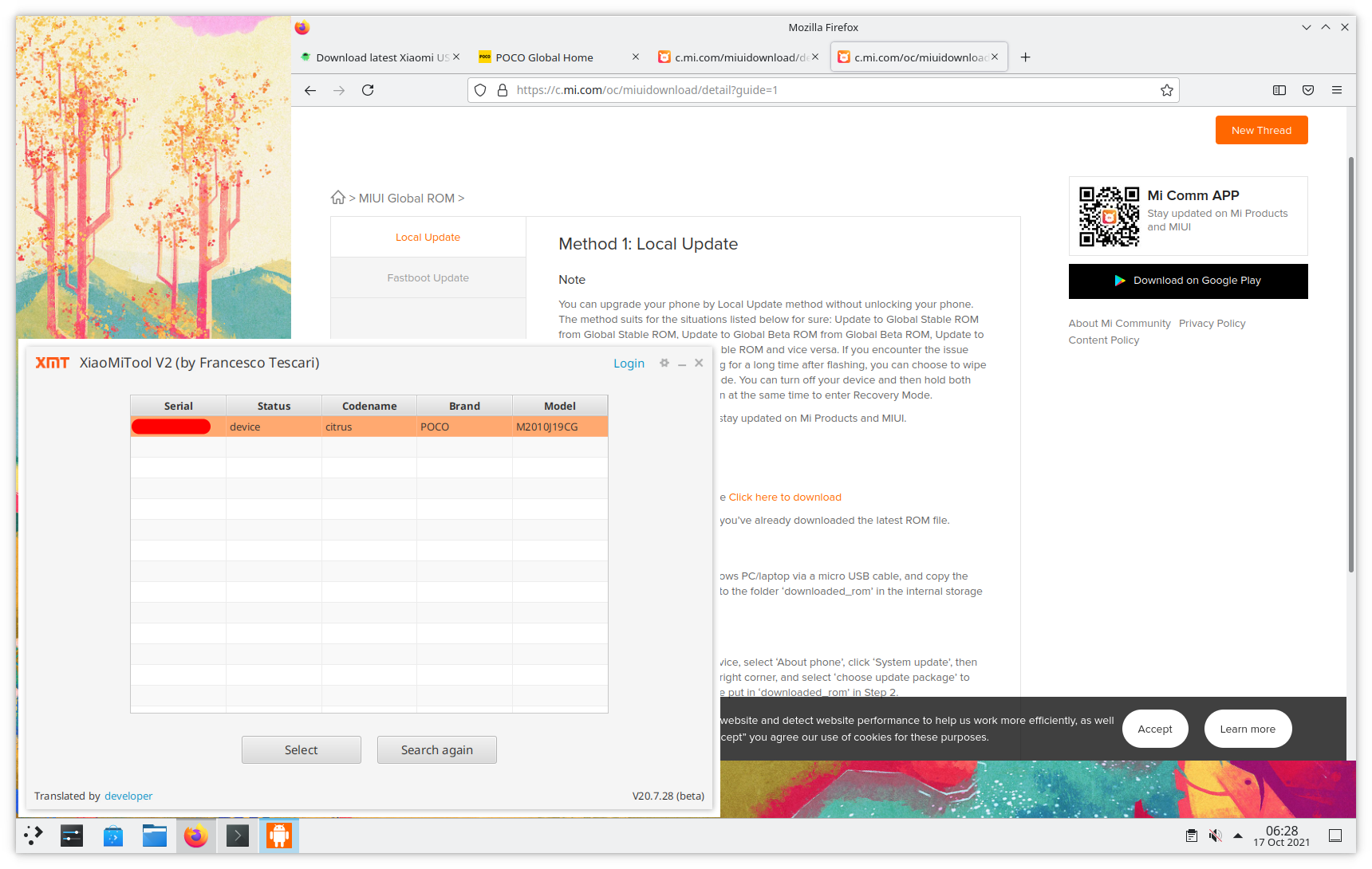This screenshot has width=1372, height=869.
Task: Click the V20.7.28 (beta) version text
Action: (668, 796)
